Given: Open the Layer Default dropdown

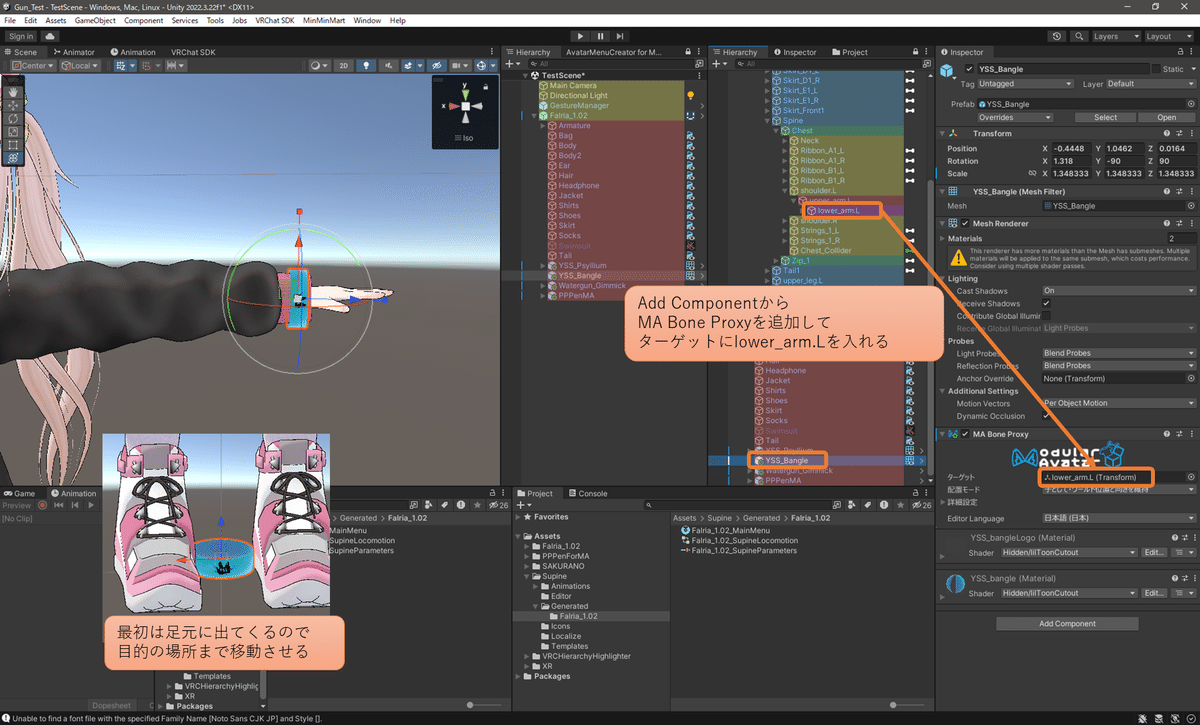Looking at the screenshot, I should [1150, 84].
